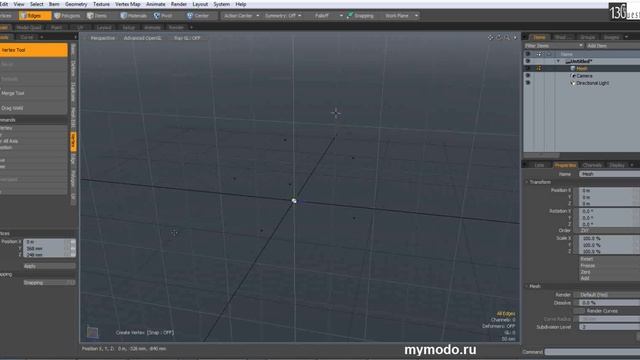640x360 pixels.
Task: Click the viewport move/pan icon
Action: (x=491, y=38)
